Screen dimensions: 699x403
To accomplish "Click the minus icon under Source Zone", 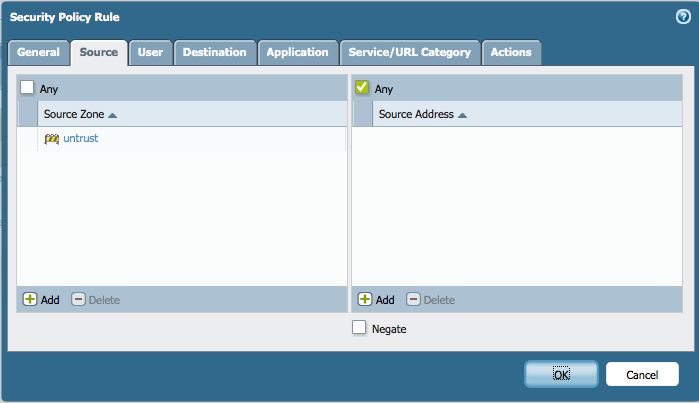I will 78,299.
